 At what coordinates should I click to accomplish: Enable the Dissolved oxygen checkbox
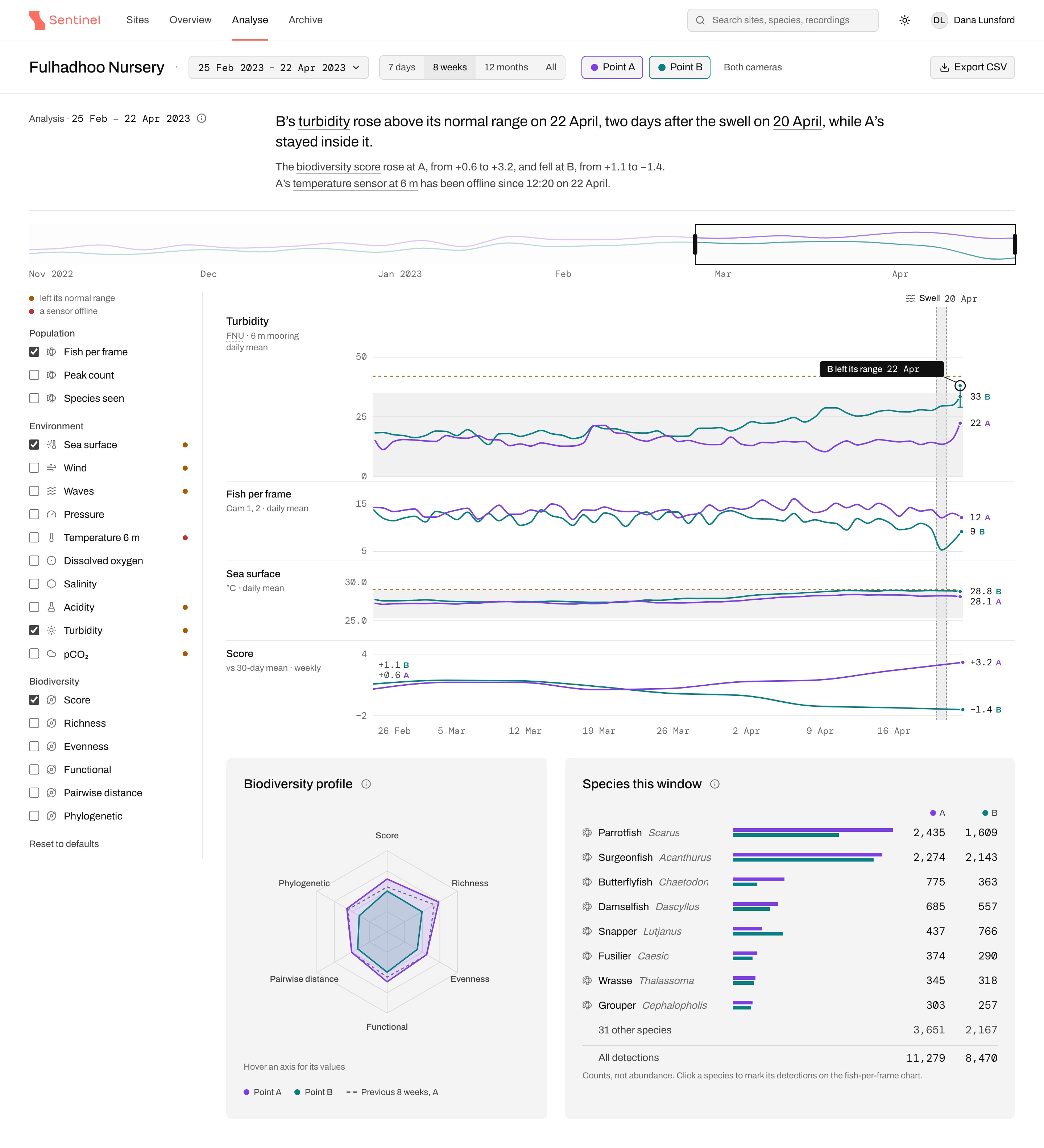click(34, 561)
